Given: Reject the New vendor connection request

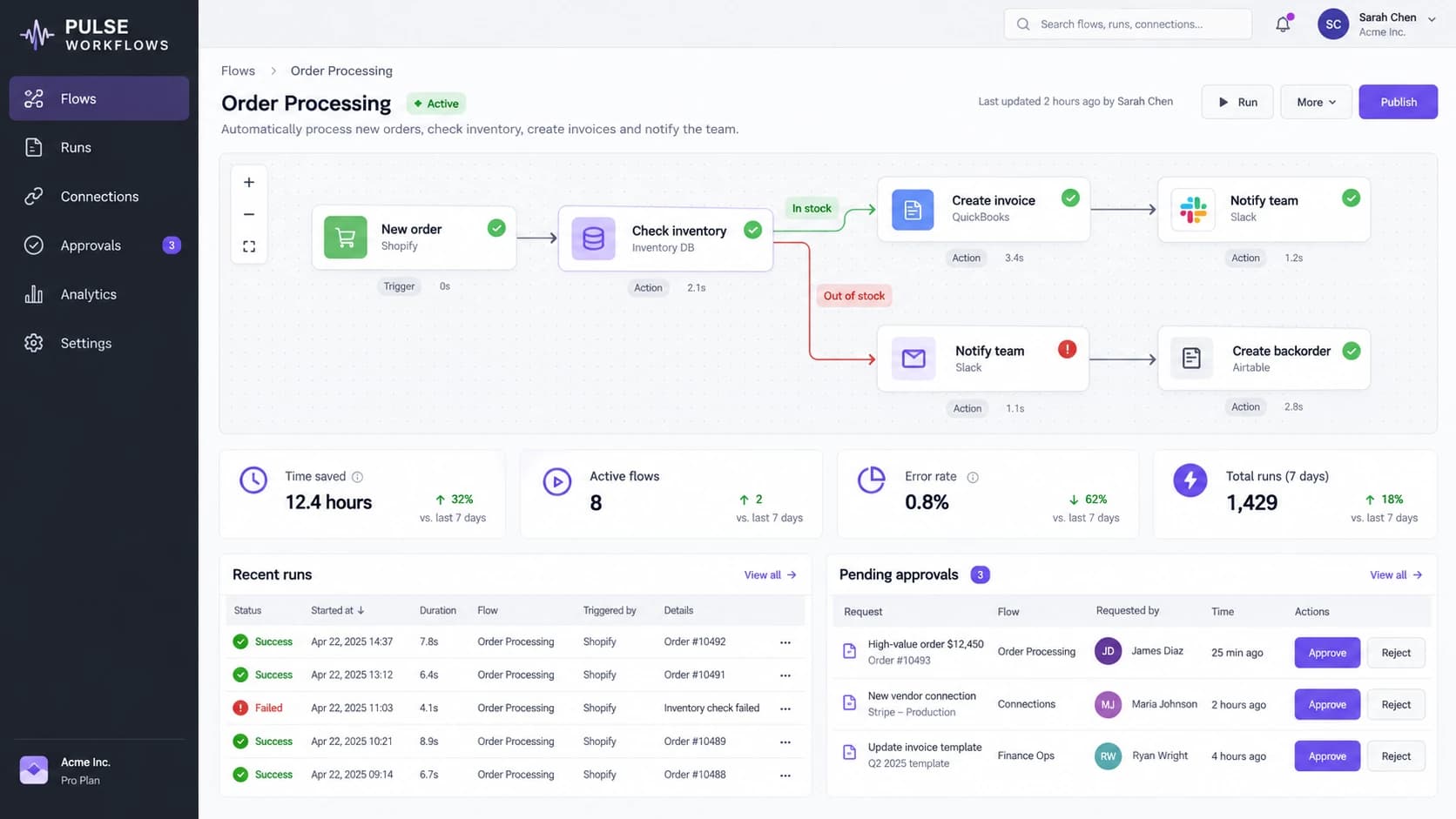Looking at the screenshot, I should click(x=1396, y=705).
